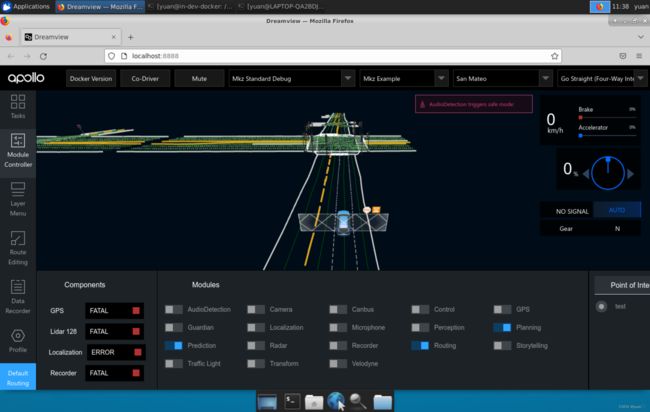Dismiss the AudioDetection safe mode alert
This screenshot has height=412, width=650.
474,104
